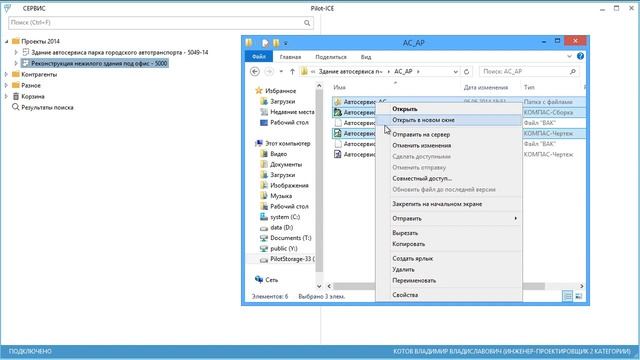This screenshot has width=640, height=360.
Task: Click the quick access properties icon in title bar
Action: (x=265, y=43)
